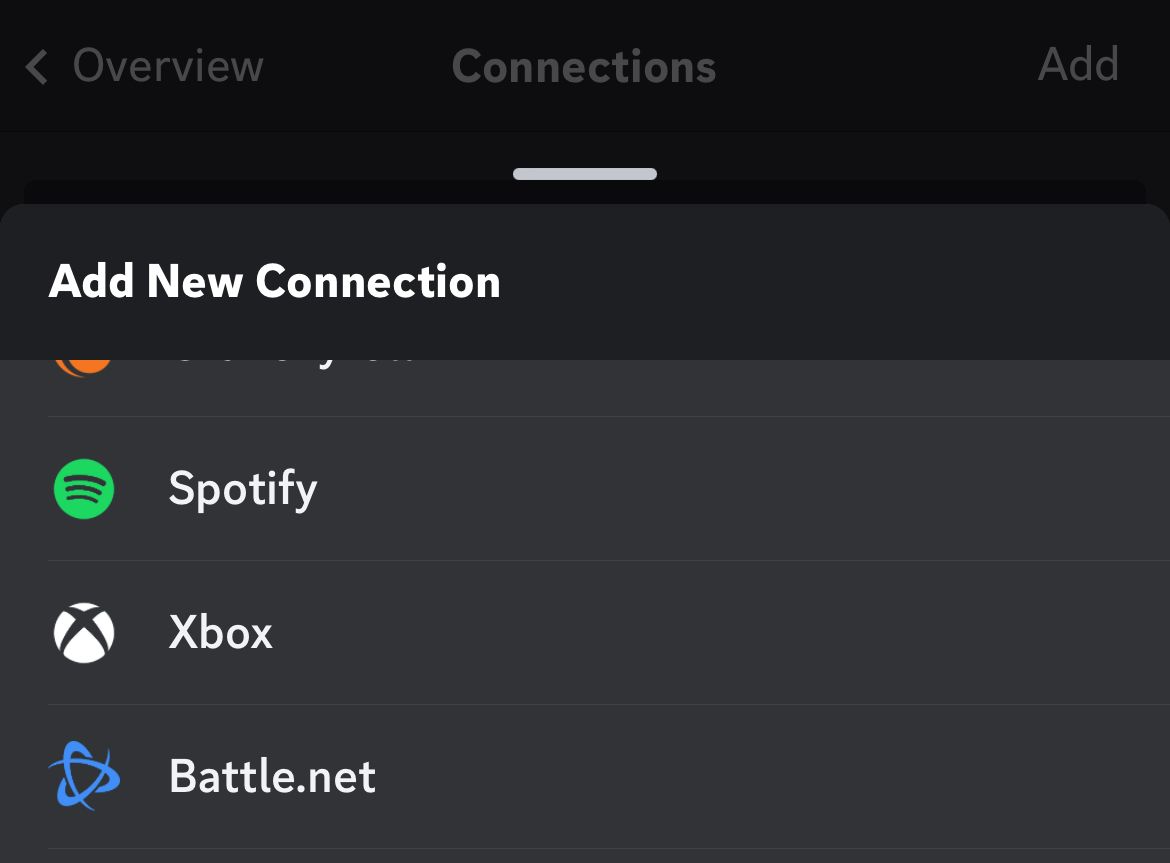
Task: Tap the blue Battle.net emblem
Action: point(84,776)
